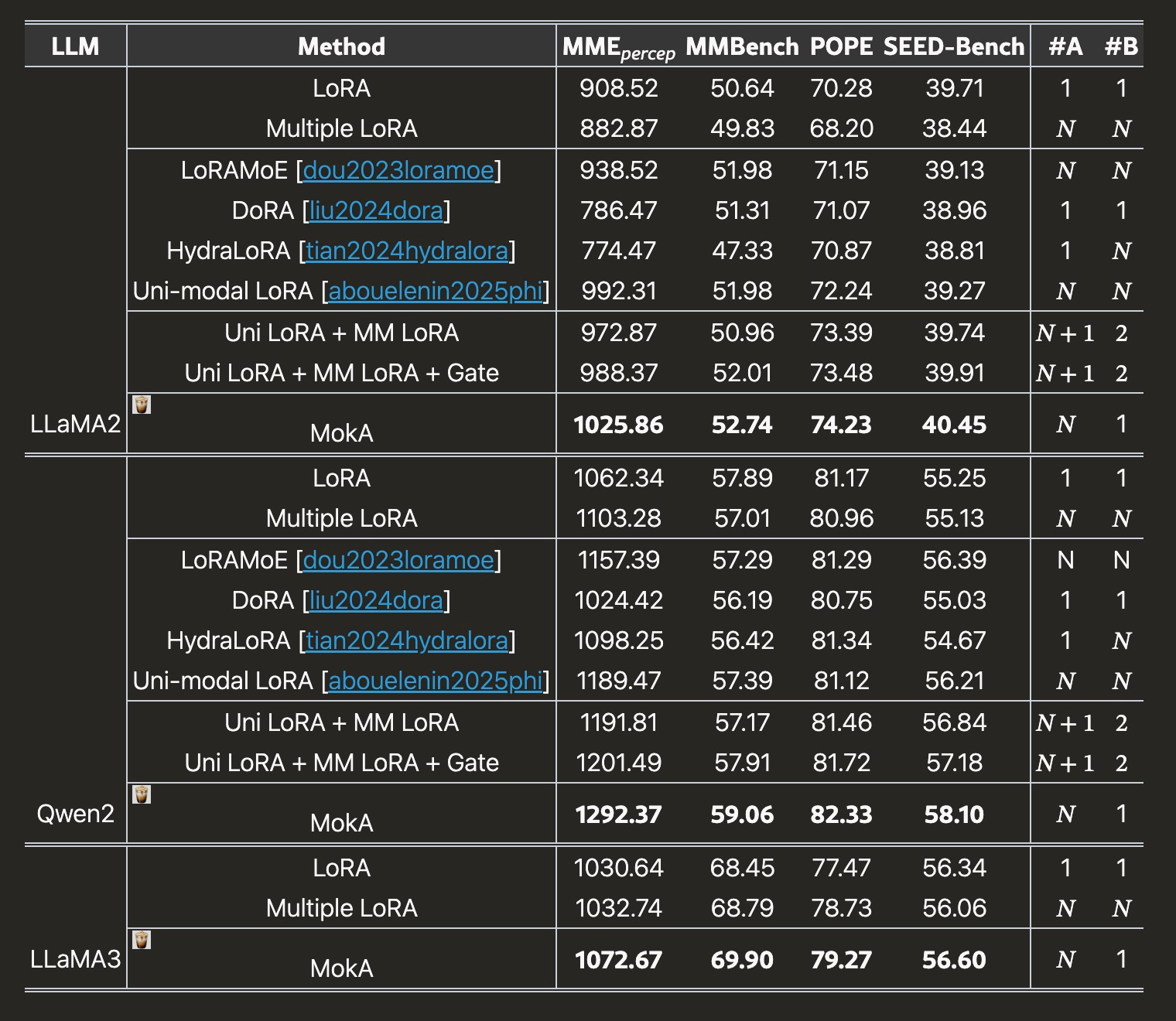Click the Method column header
1176x1021 pixels.
[341, 46]
